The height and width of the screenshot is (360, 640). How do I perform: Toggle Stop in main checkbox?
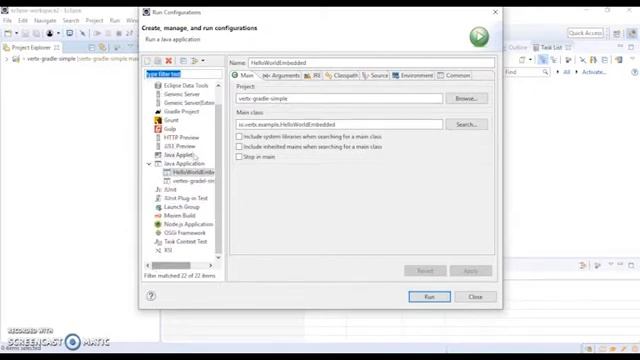[239, 157]
